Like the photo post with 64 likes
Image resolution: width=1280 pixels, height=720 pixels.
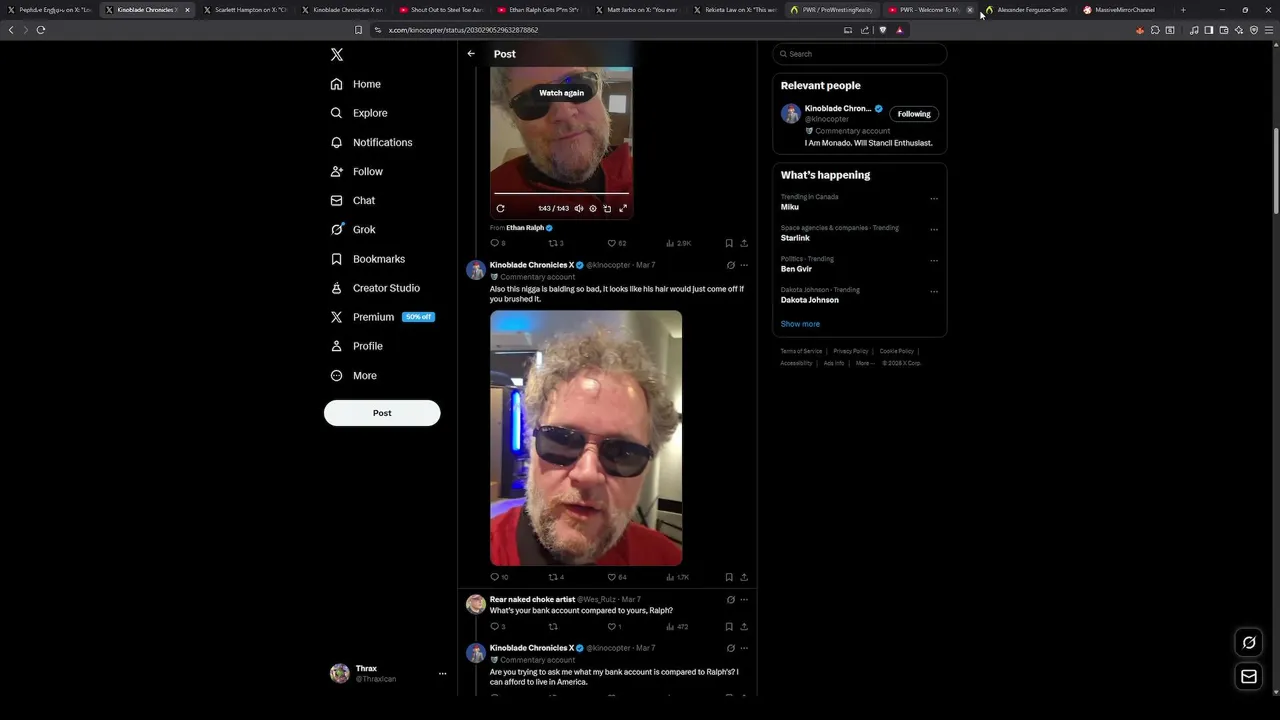pyautogui.click(x=617, y=577)
